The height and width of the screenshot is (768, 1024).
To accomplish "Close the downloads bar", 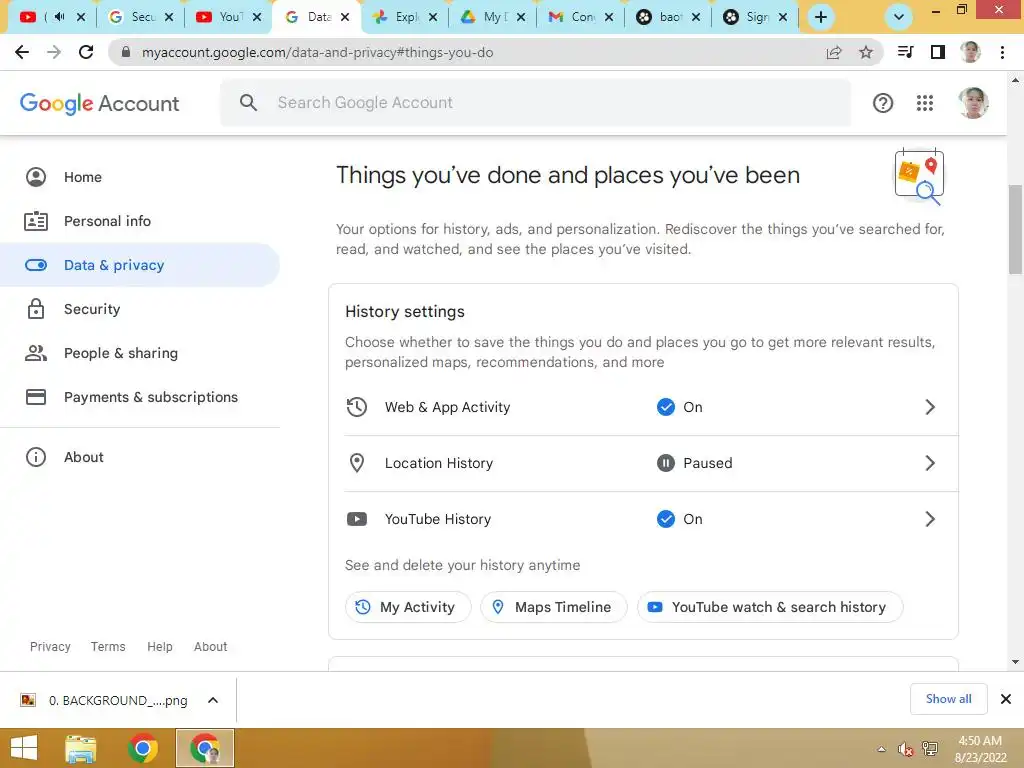I will [1006, 699].
